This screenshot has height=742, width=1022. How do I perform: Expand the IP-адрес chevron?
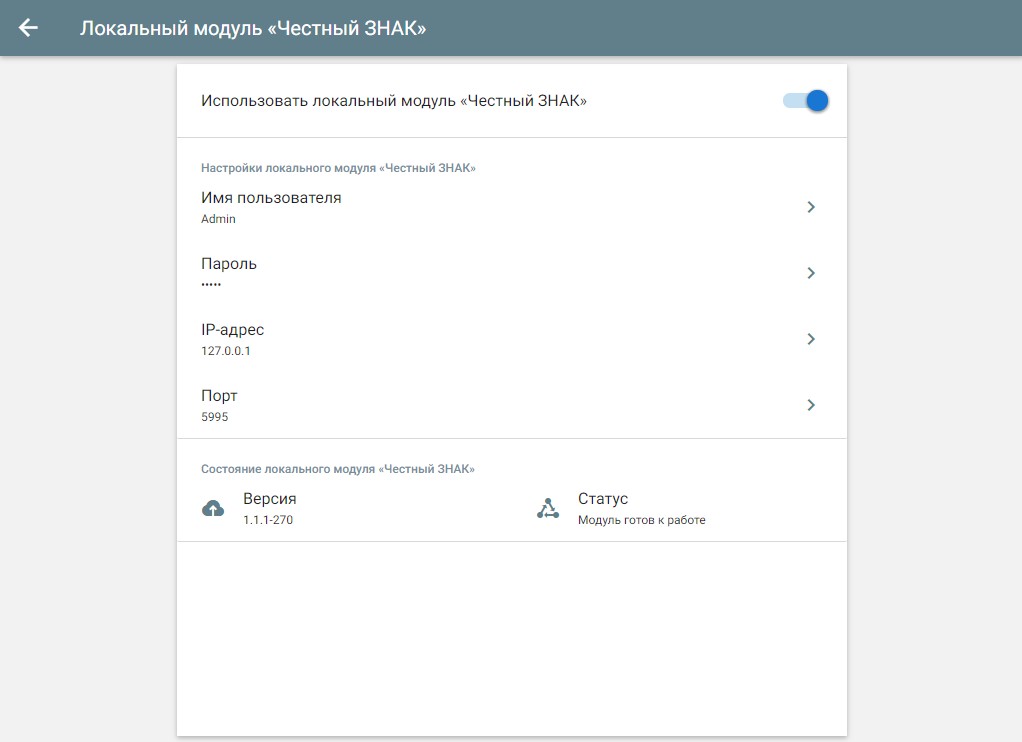coord(811,339)
